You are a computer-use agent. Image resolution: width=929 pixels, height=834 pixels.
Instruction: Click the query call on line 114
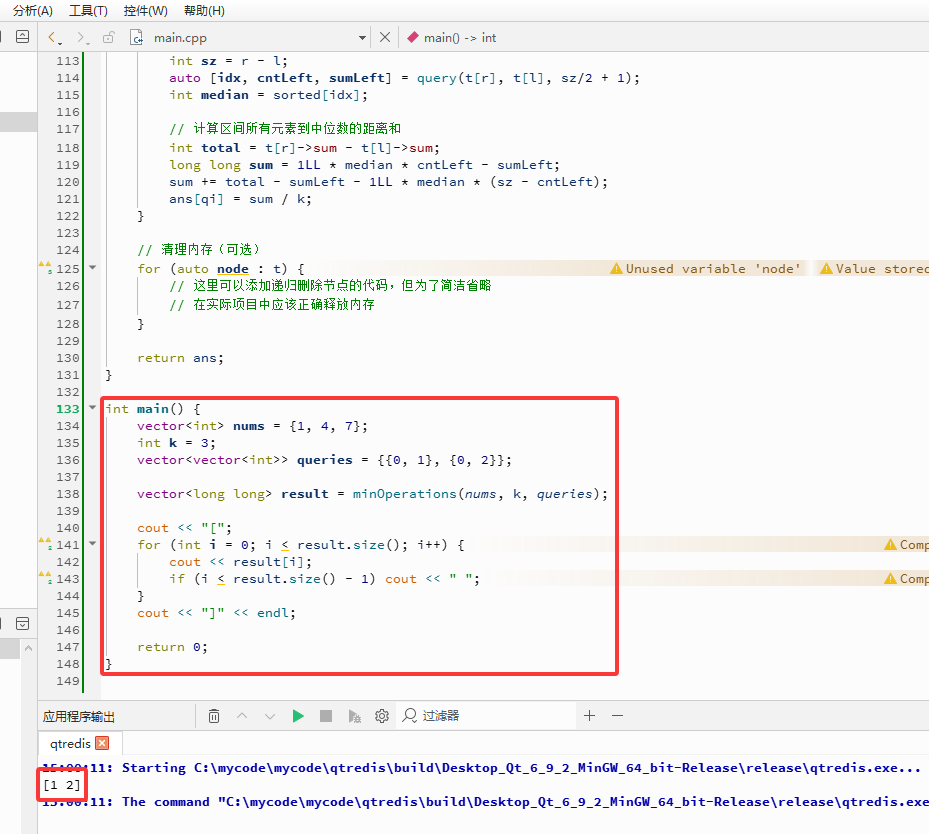[437, 78]
